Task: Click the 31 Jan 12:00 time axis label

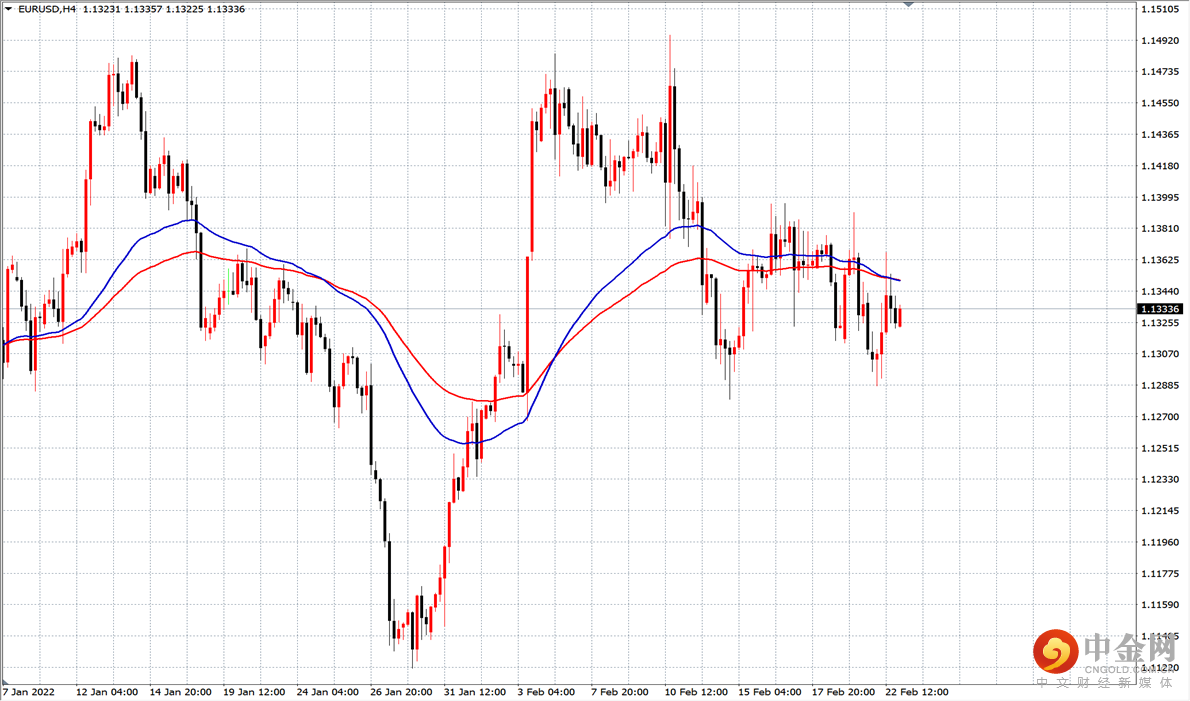Action: click(x=475, y=692)
